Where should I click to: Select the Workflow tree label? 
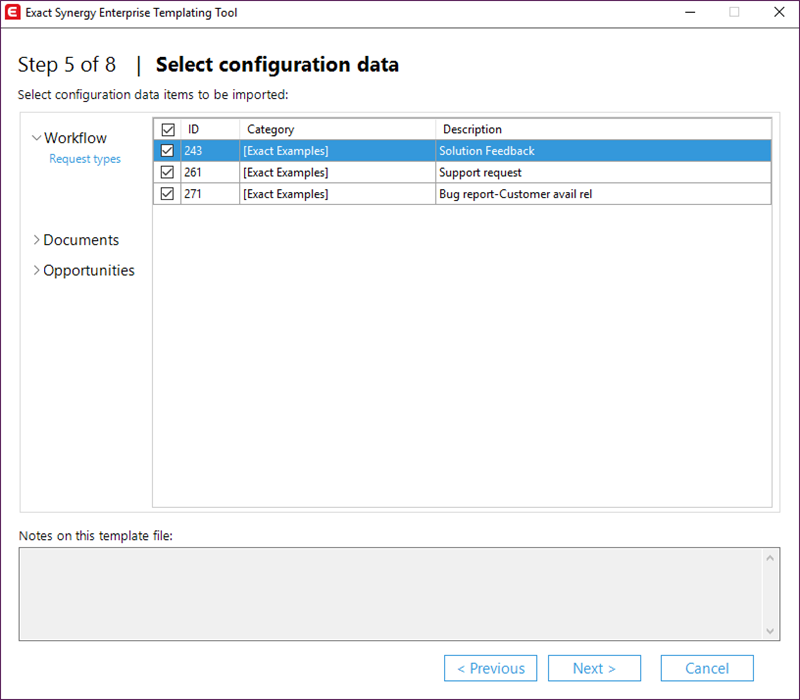76,138
